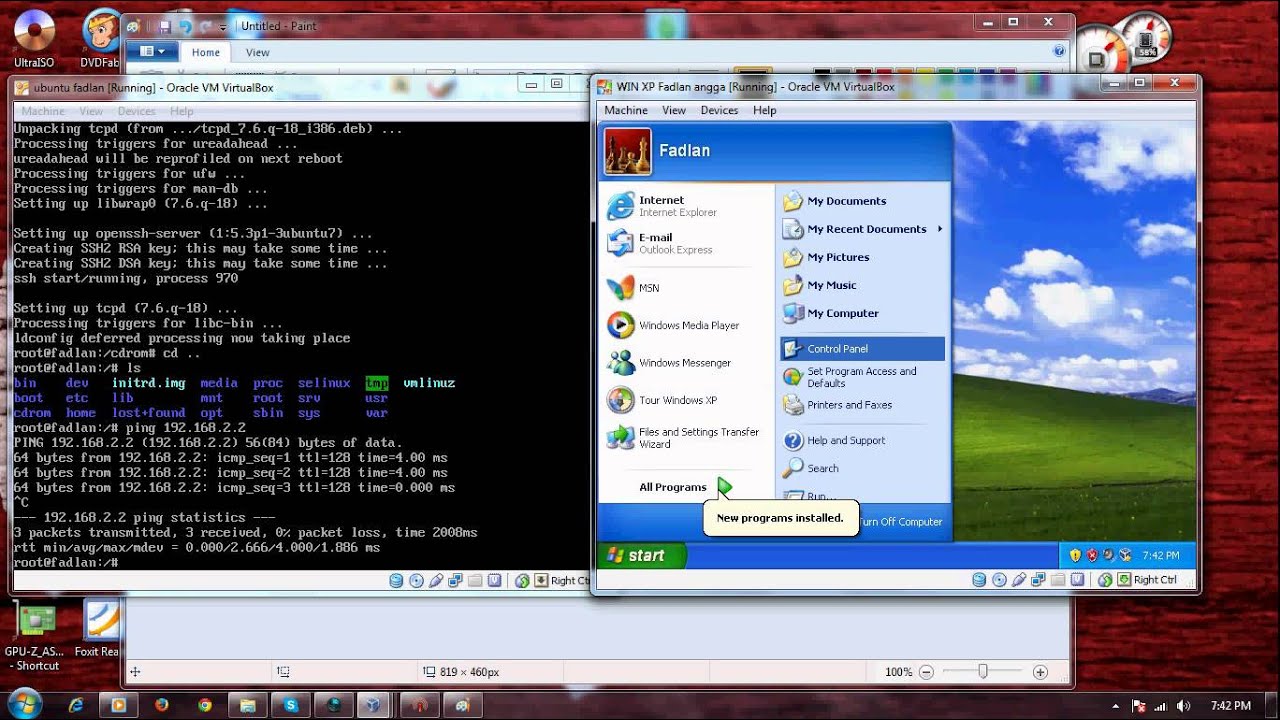1280x720 pixels.
Task: Open Devices menu in ubuntu VirtualBox window
Action: [x=136, y=111]
